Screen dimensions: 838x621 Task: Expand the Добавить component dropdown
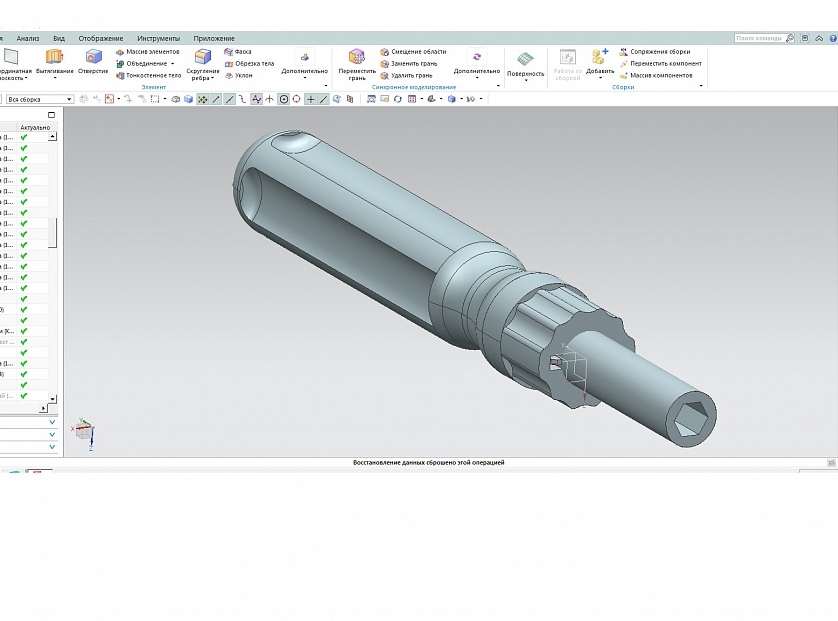[600, 78]
